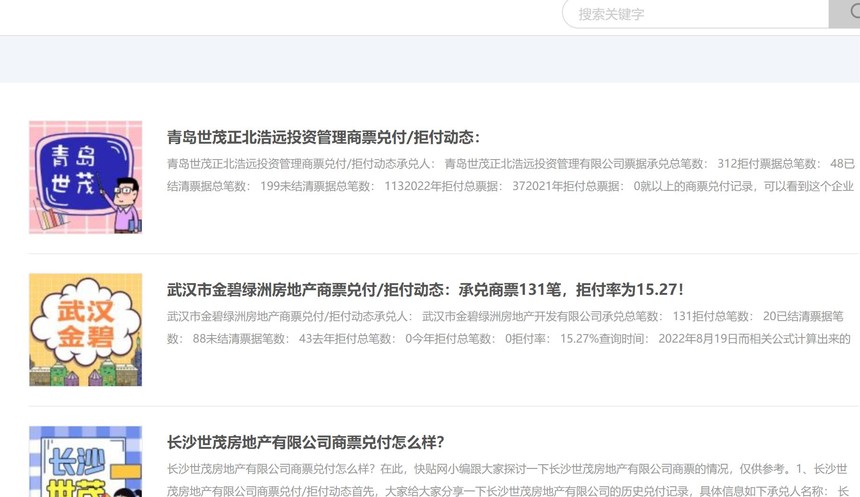Click the search keyword input field
The image size is (860, 497).
point(695,14)
